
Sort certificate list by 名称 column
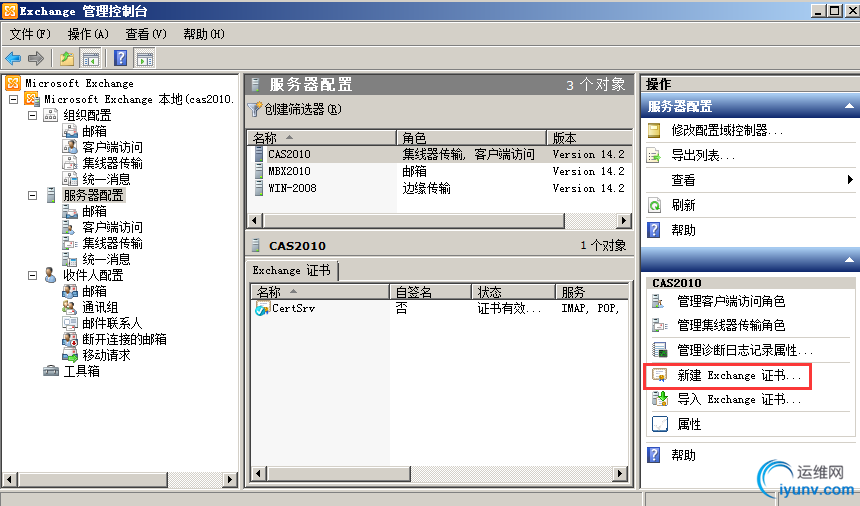pyautogui.click(x=320, y=292)
